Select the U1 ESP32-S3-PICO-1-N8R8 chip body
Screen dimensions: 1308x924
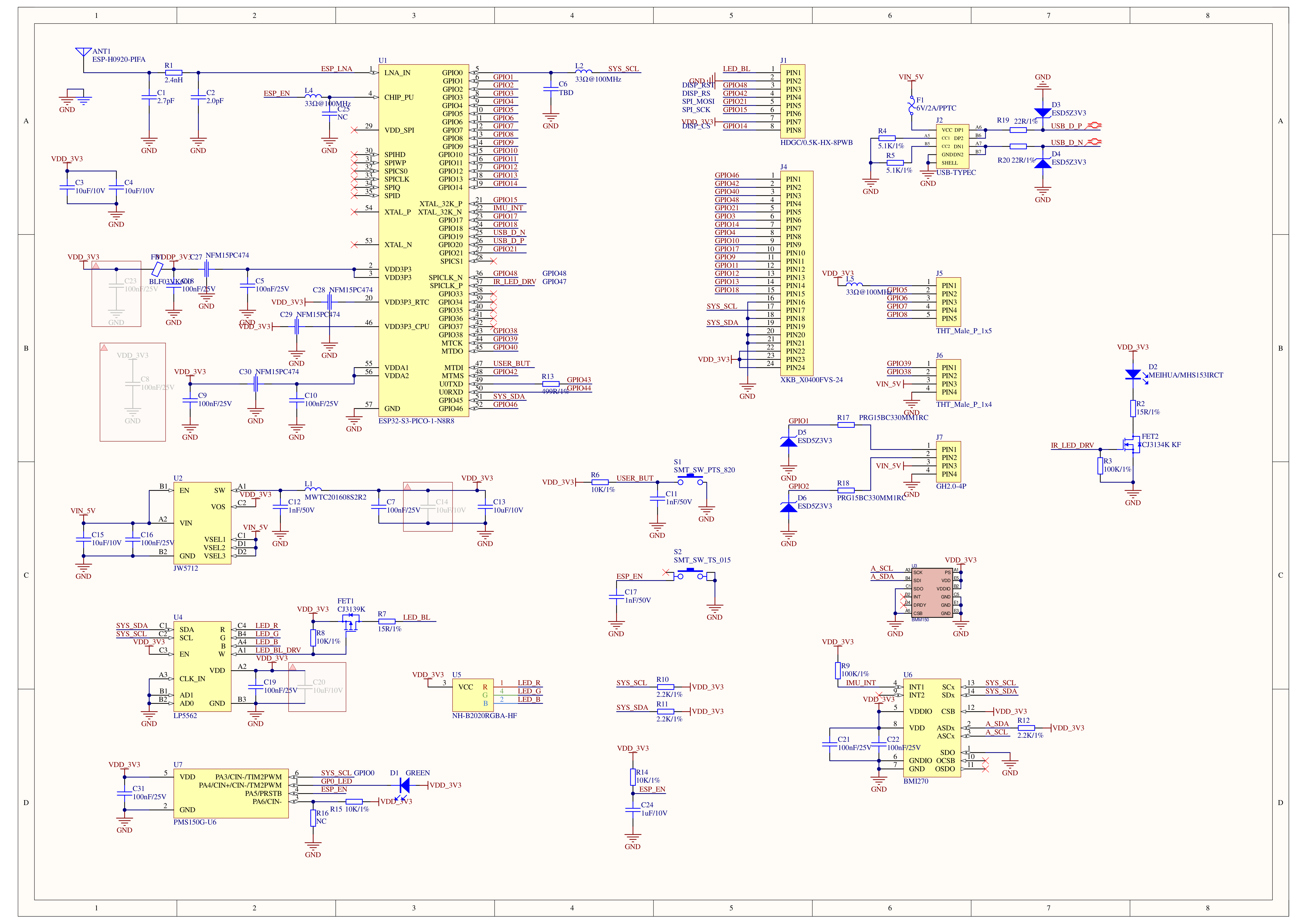pos(424,240)
